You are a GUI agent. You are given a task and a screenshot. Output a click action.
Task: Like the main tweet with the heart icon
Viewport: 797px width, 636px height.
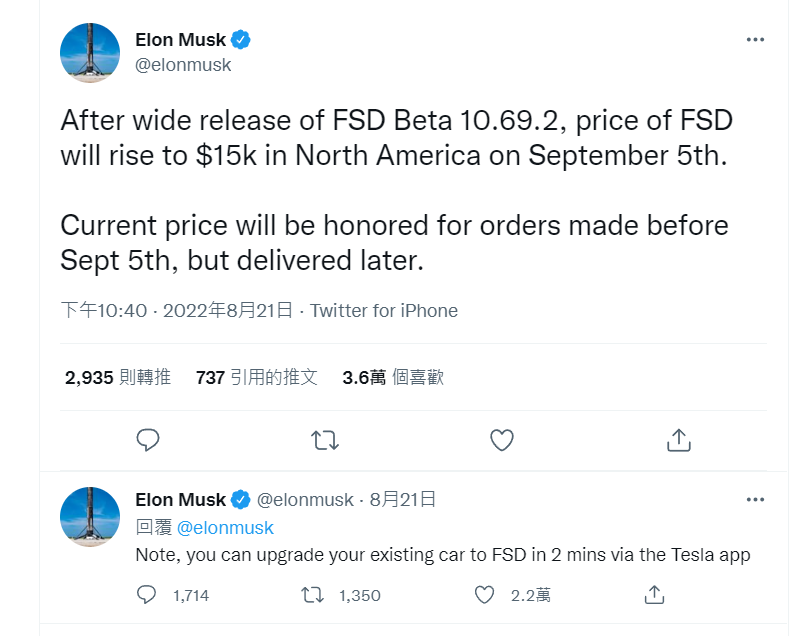click(x=502, y=440)
